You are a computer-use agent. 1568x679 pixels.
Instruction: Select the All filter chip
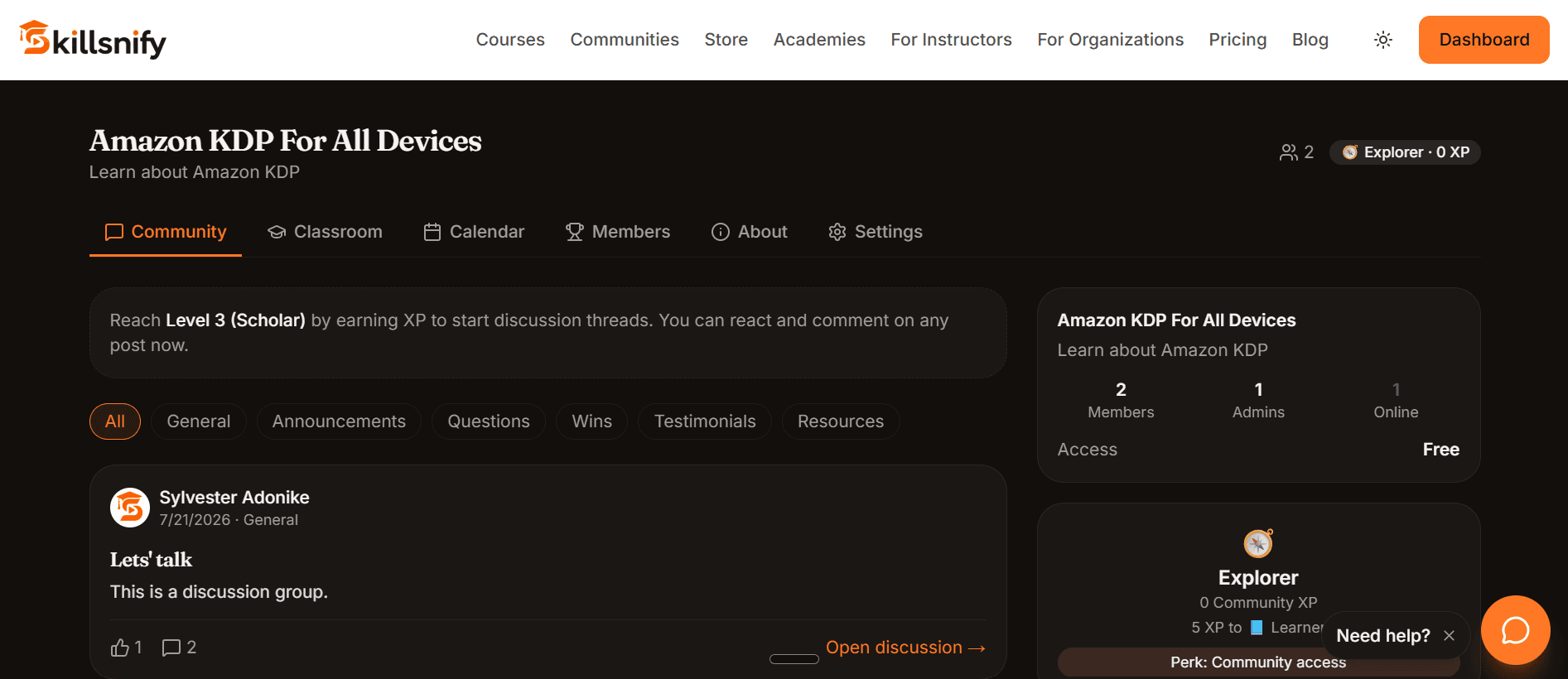[x=115, y=421]
